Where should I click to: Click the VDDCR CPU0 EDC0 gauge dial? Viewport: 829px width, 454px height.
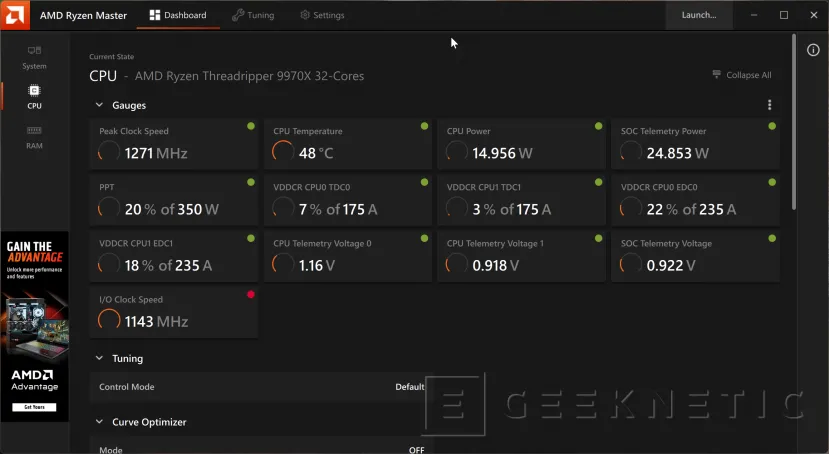coord(631,208)
